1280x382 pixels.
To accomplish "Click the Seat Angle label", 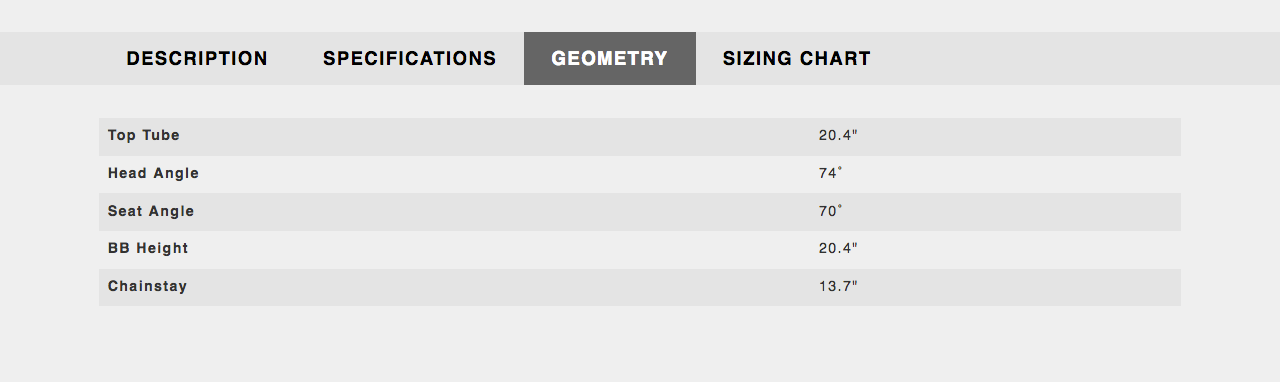I will click(151, 211).
